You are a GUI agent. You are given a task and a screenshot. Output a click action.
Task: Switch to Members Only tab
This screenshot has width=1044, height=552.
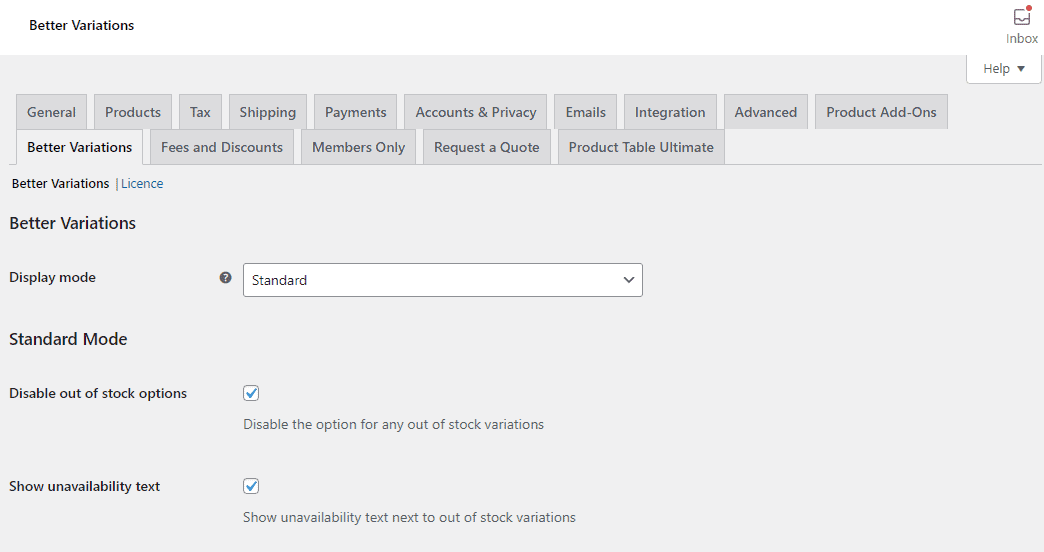(x=358, y=147)
